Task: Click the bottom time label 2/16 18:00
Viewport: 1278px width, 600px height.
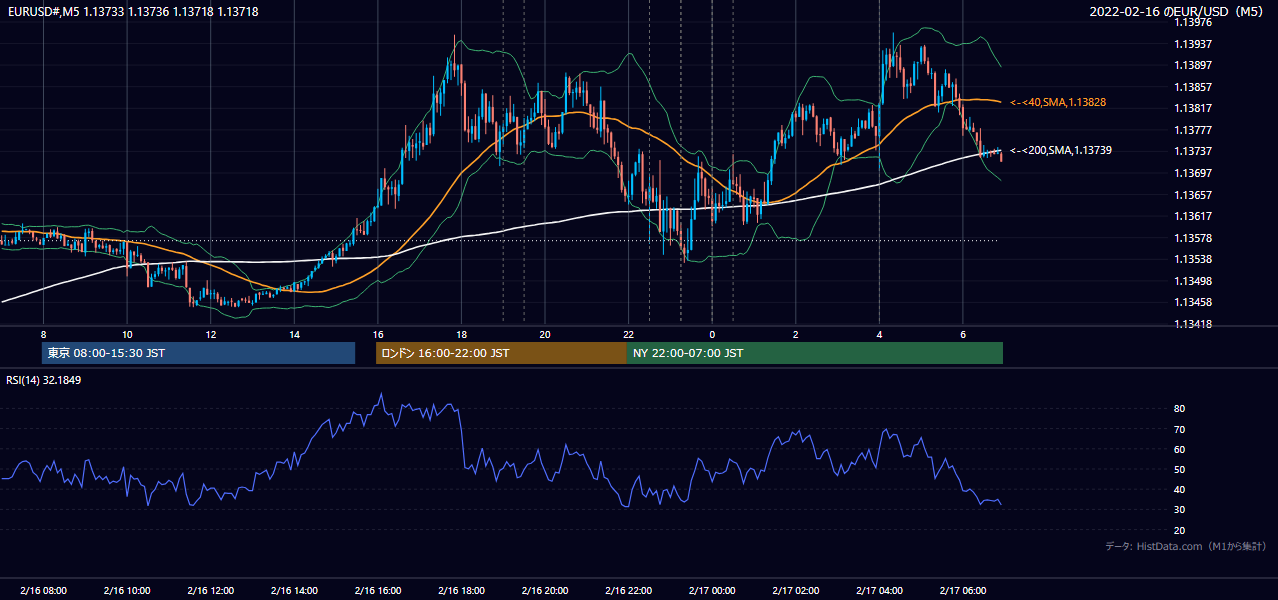Action: coord(461,590)
